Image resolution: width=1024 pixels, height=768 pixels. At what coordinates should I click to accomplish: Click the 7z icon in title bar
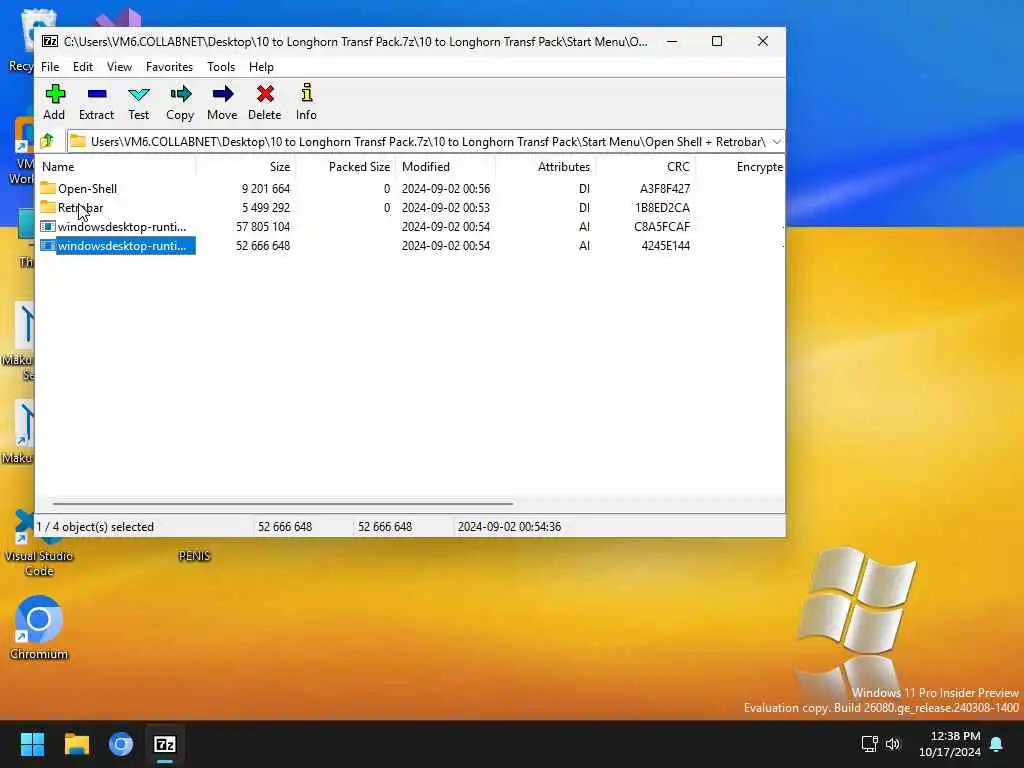[50, 41]
